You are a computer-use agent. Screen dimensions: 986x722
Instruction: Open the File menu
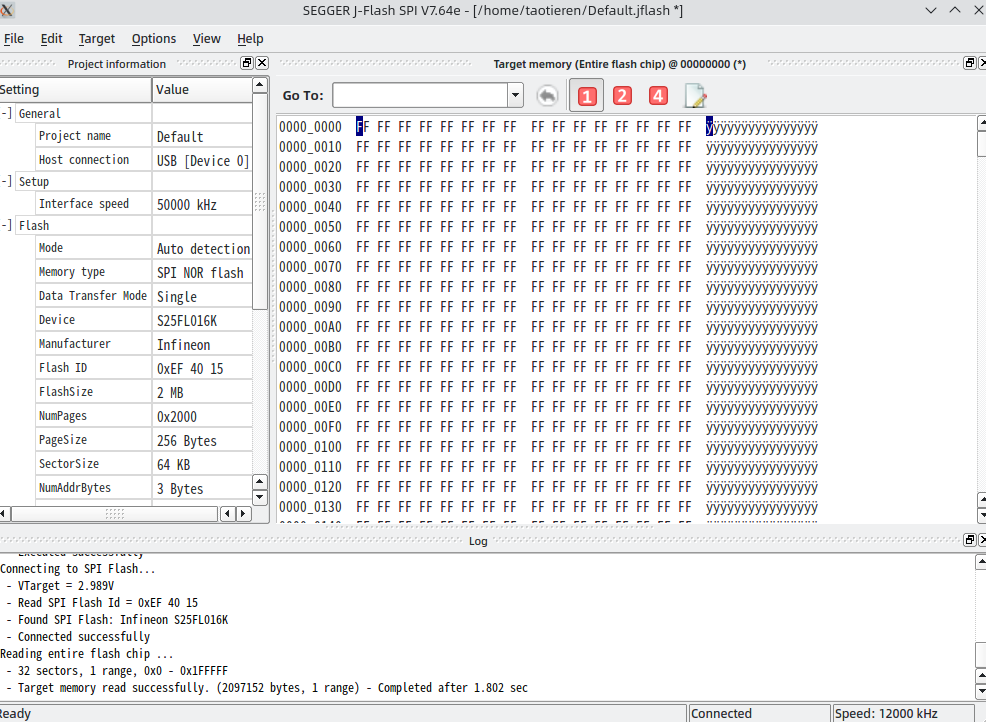13,38
